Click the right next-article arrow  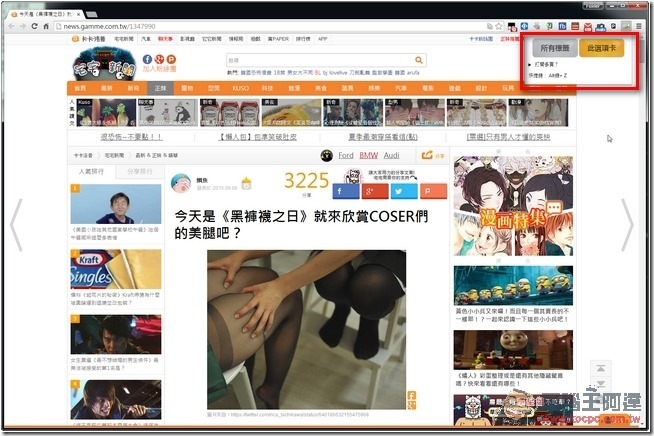tap(627, 225)
